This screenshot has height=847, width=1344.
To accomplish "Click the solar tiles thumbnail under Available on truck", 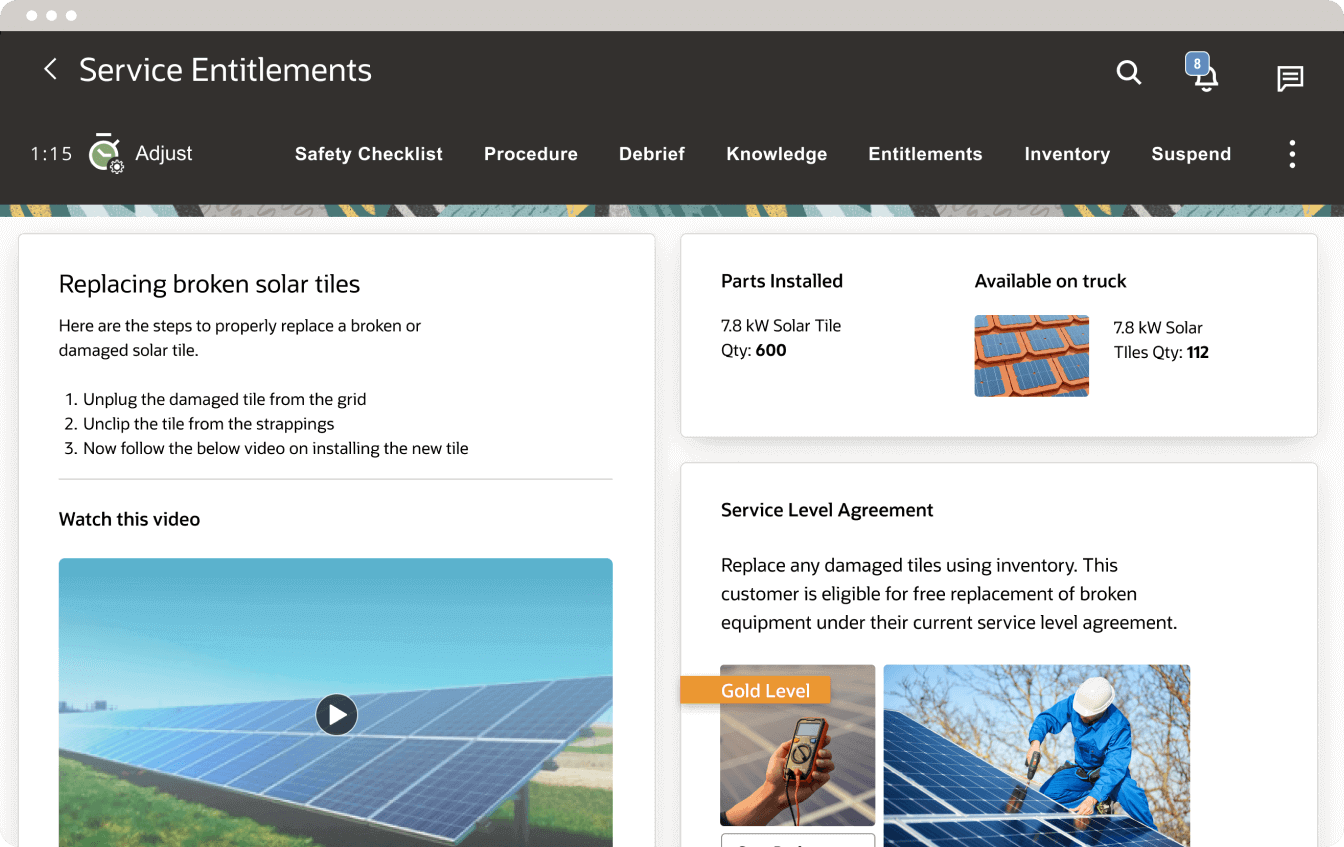I will click(1031, 356).
